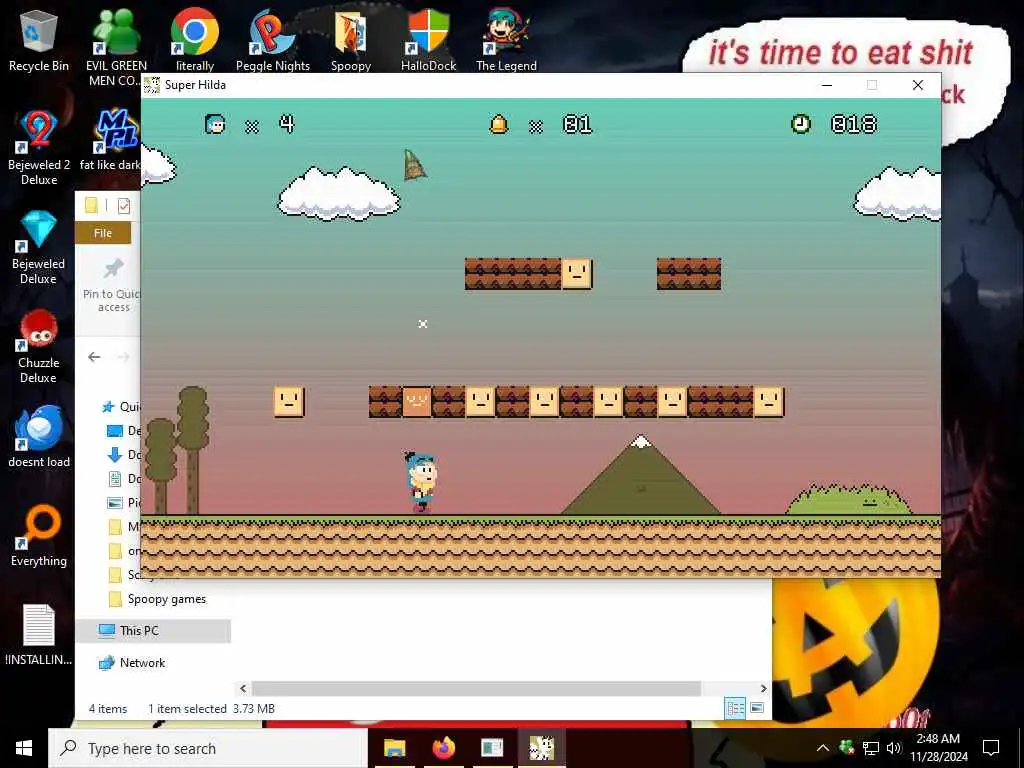Click the checkmark properties icon in Explorer toolbar
1024x768 pixels.
(x=124, y=206)
